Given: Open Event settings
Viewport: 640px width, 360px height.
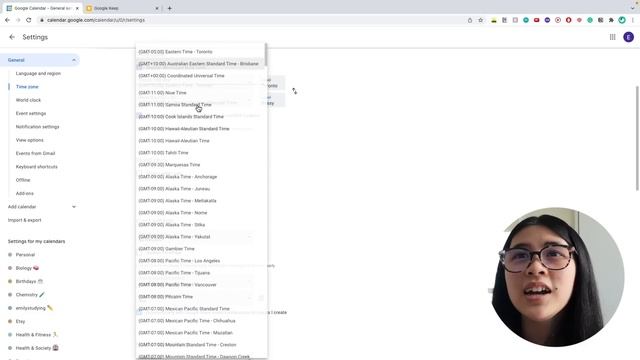Looking at the screenshot, I should click(x=31, y=113).
